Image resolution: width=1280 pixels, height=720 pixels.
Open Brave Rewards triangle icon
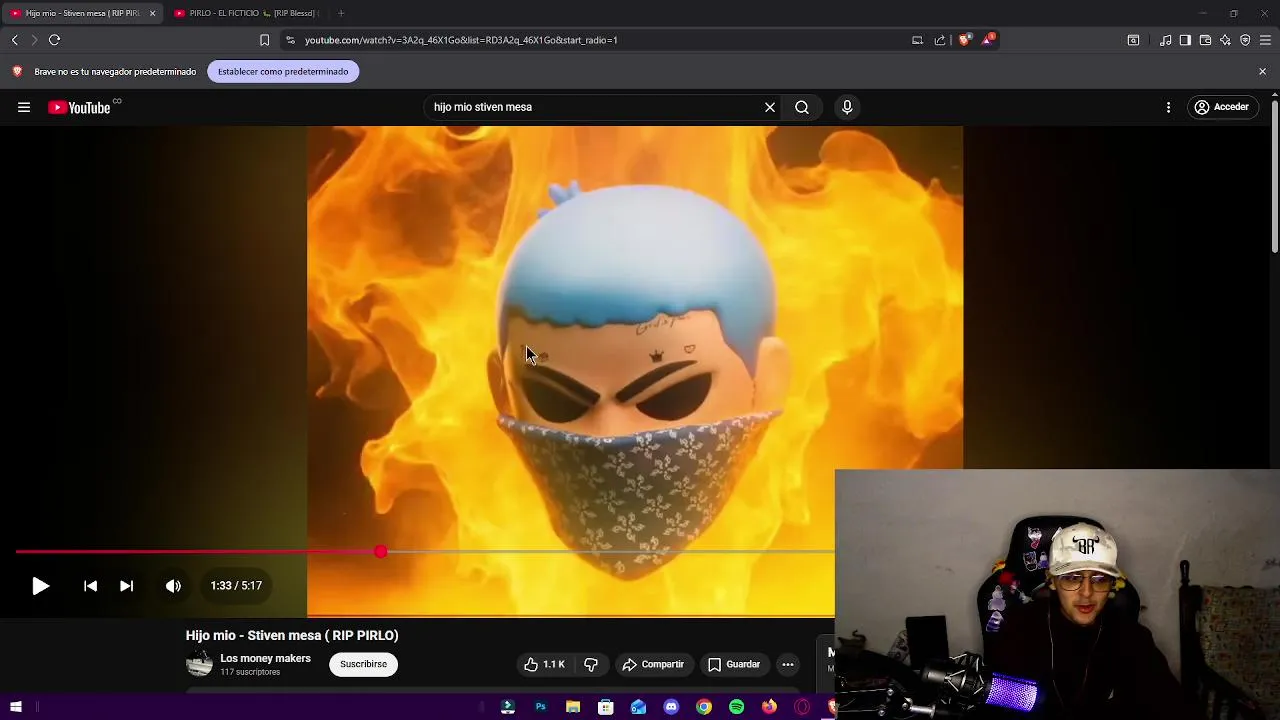988,40
